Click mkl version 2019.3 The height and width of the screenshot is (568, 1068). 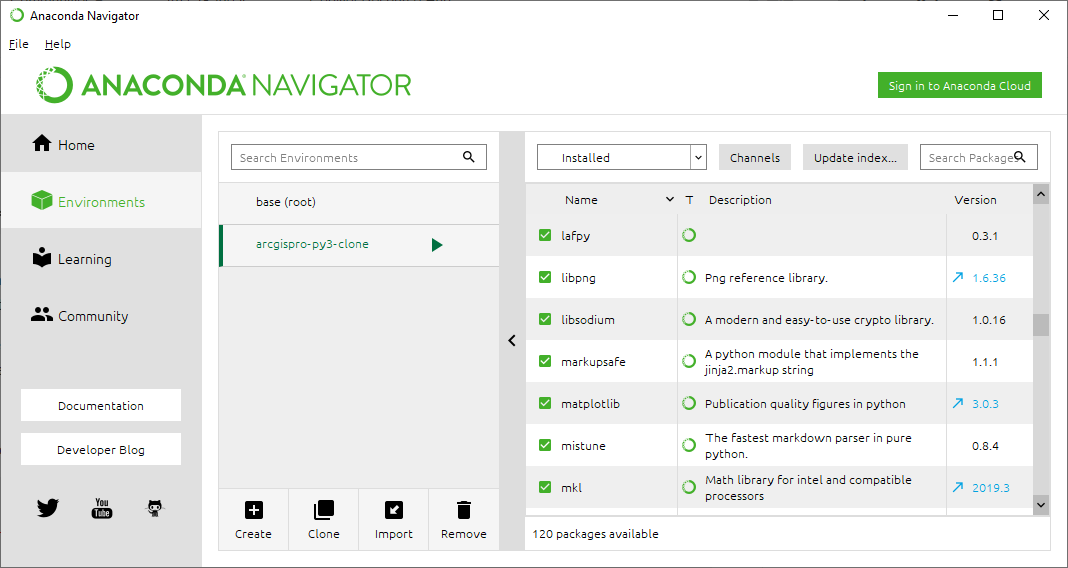(991, 488)
